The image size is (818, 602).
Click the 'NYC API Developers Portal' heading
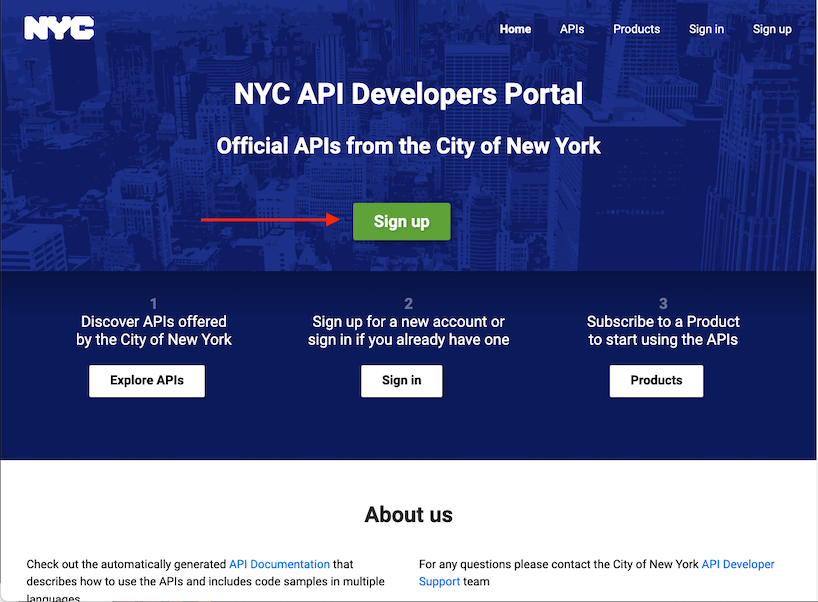coord(408,94)
